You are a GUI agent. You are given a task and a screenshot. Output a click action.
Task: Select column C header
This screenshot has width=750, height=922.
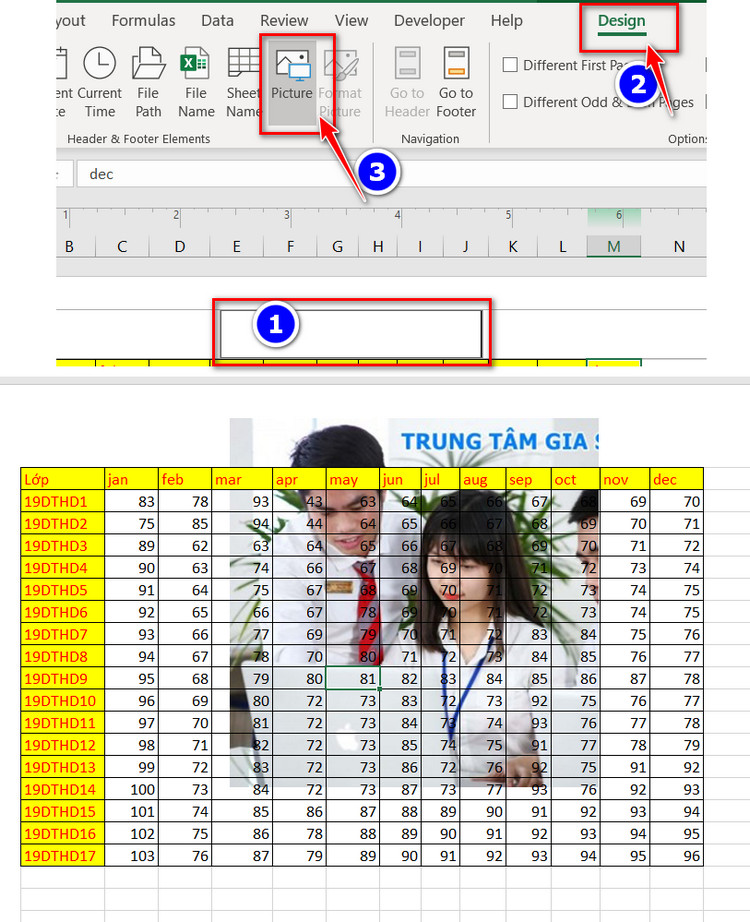[122, 246]
